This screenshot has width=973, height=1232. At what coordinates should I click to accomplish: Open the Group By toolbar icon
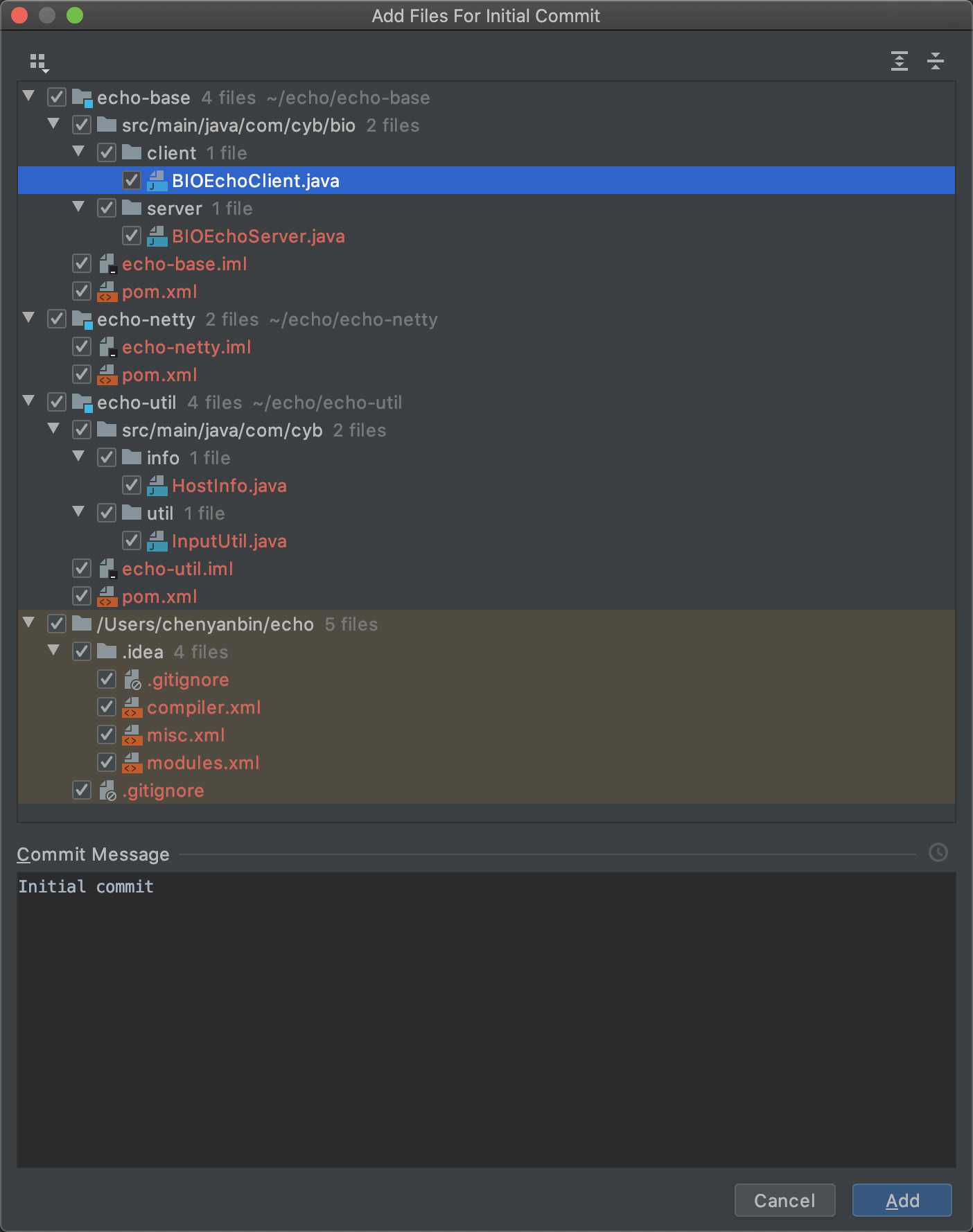click(40, 63)
